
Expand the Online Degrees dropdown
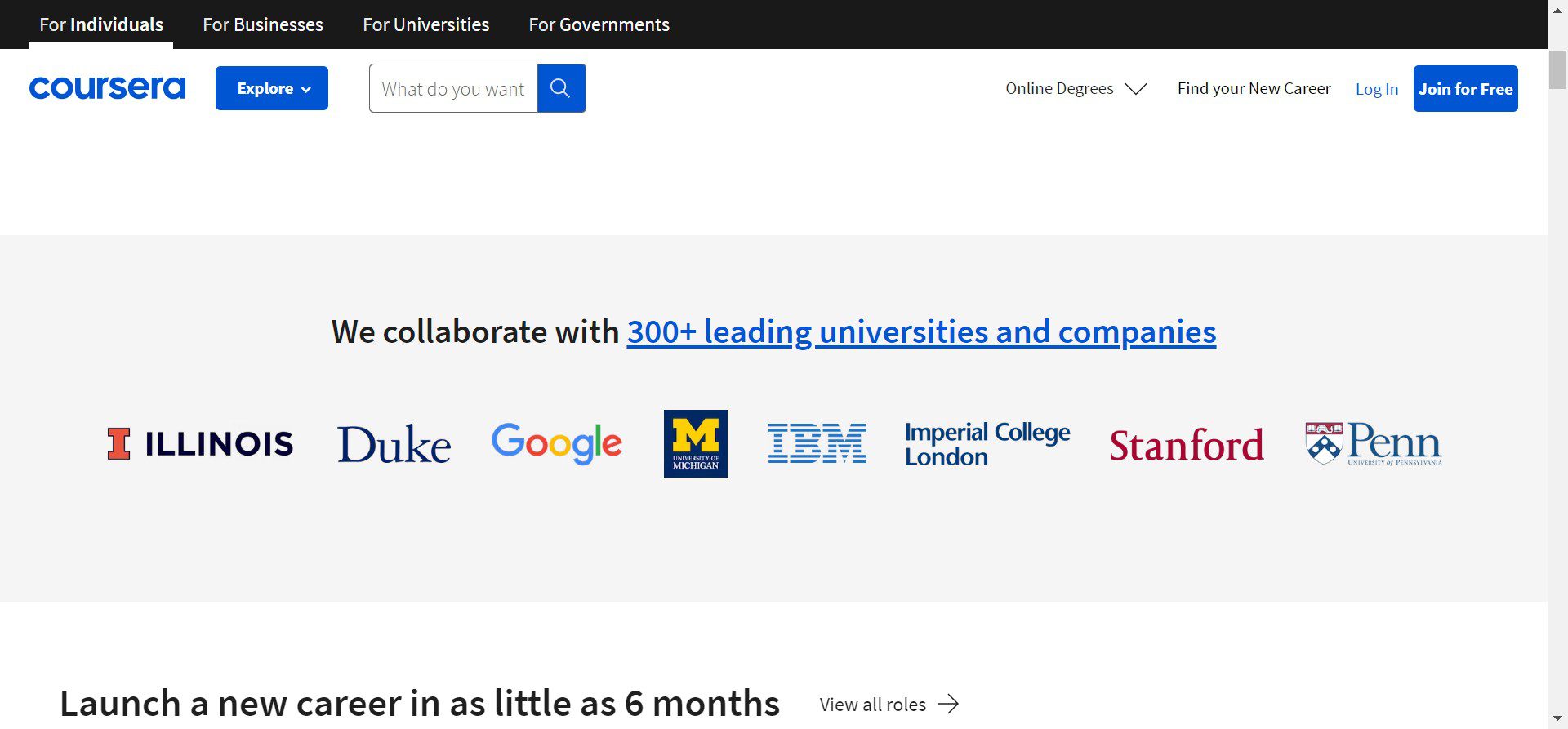point(1076,88)
